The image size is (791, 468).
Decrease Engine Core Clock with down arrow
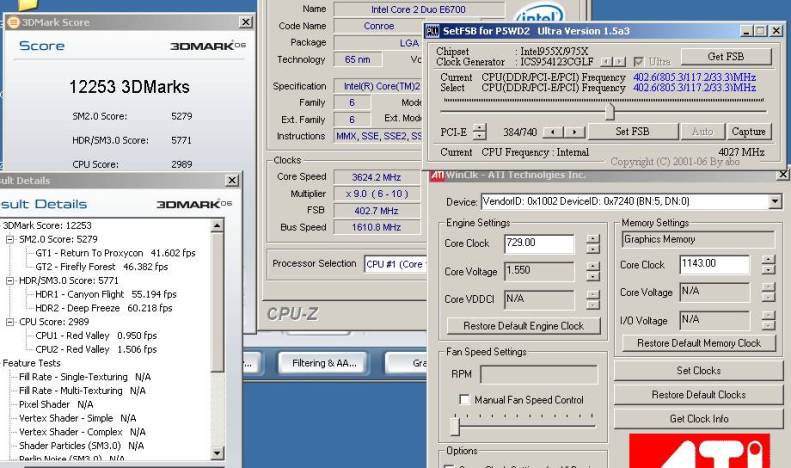[x=593, y=249]
